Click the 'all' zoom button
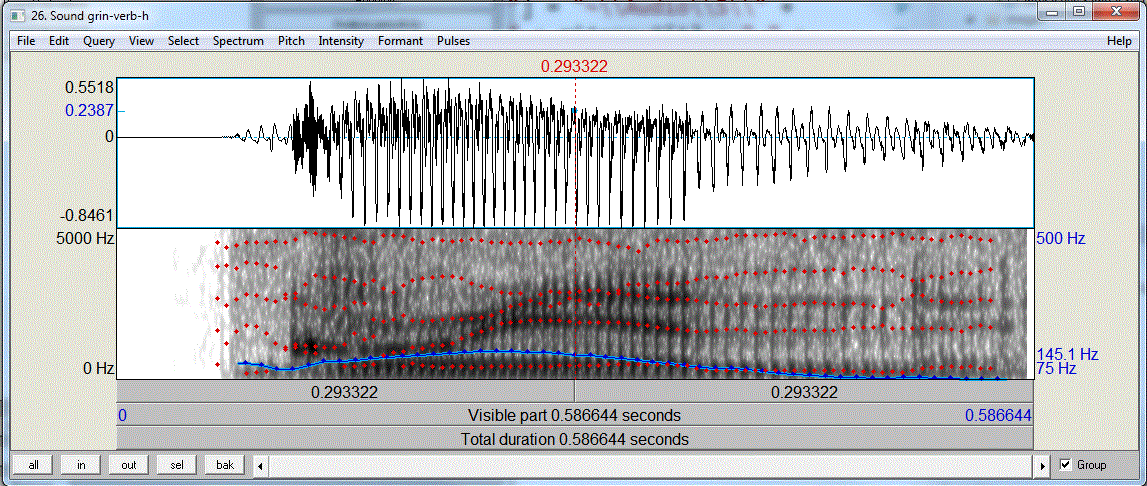1147x486 pixels. (34, 465)
